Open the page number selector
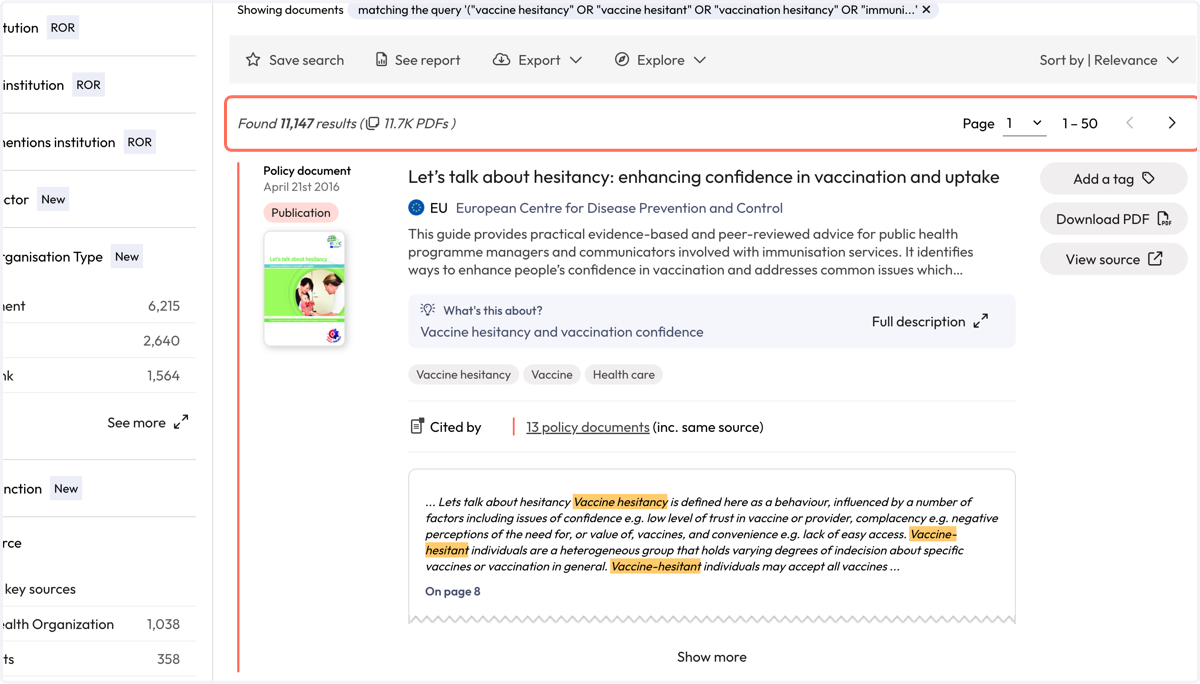 pyautogui.click(x=1024, y=123)
